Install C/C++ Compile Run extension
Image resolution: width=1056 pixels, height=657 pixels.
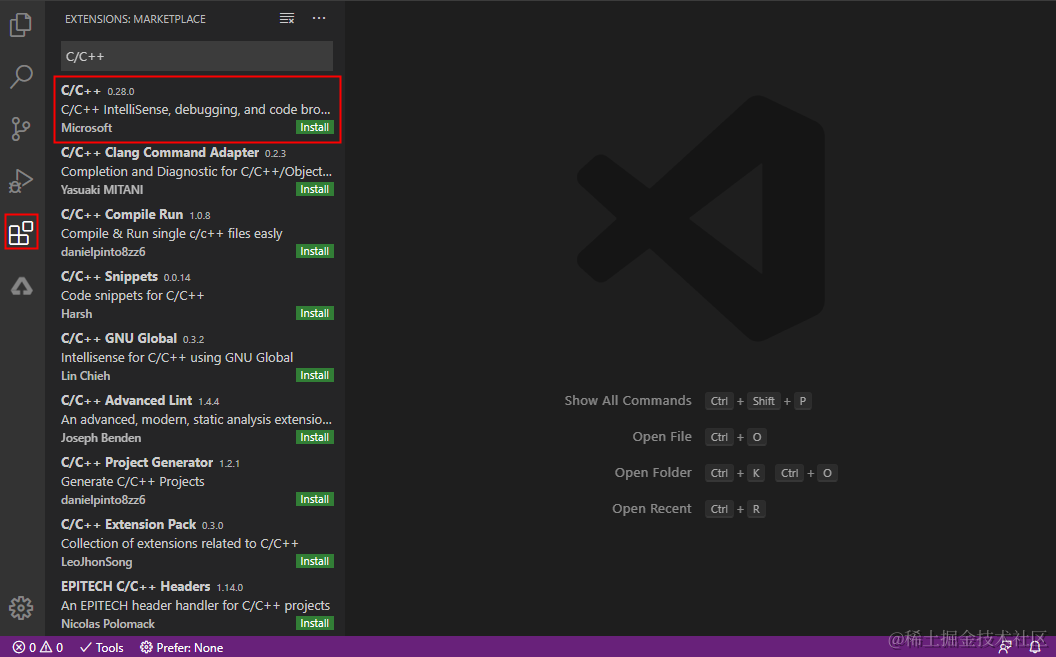[x=315, y=251]
